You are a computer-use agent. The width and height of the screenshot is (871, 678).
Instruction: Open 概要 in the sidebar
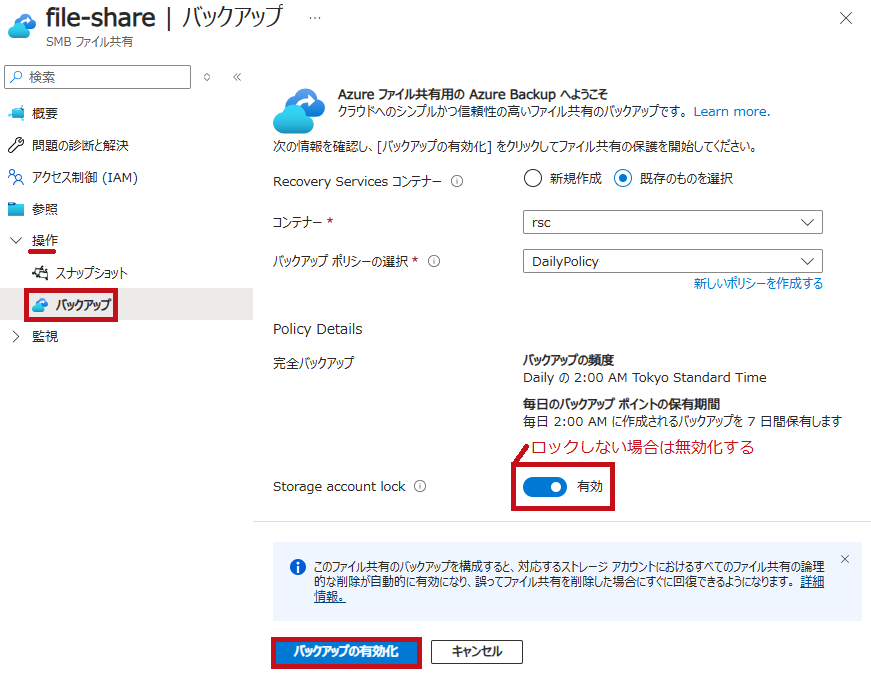(x=44, y=113)
